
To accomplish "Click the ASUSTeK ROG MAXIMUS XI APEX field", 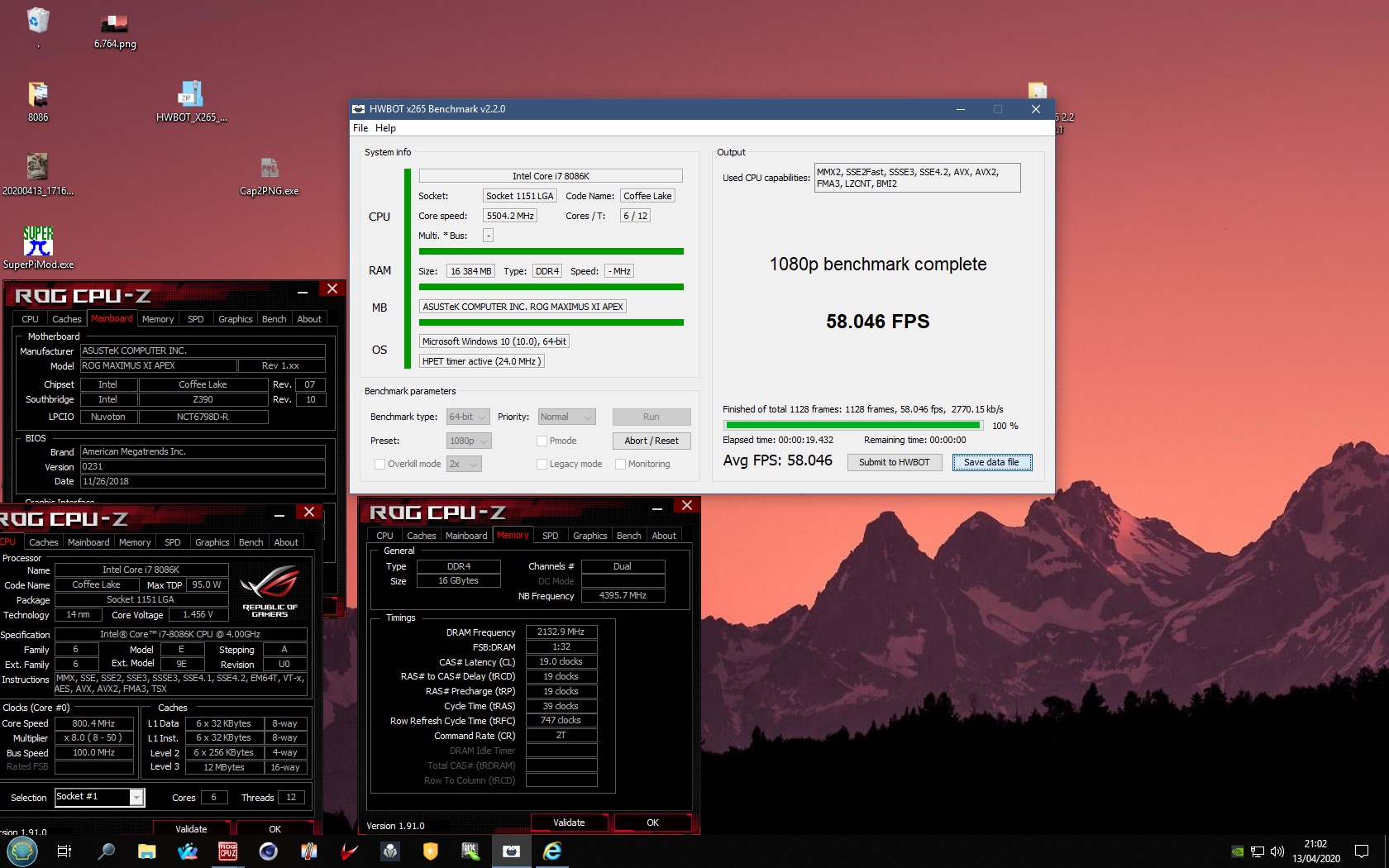I will (x=523, y=307).
